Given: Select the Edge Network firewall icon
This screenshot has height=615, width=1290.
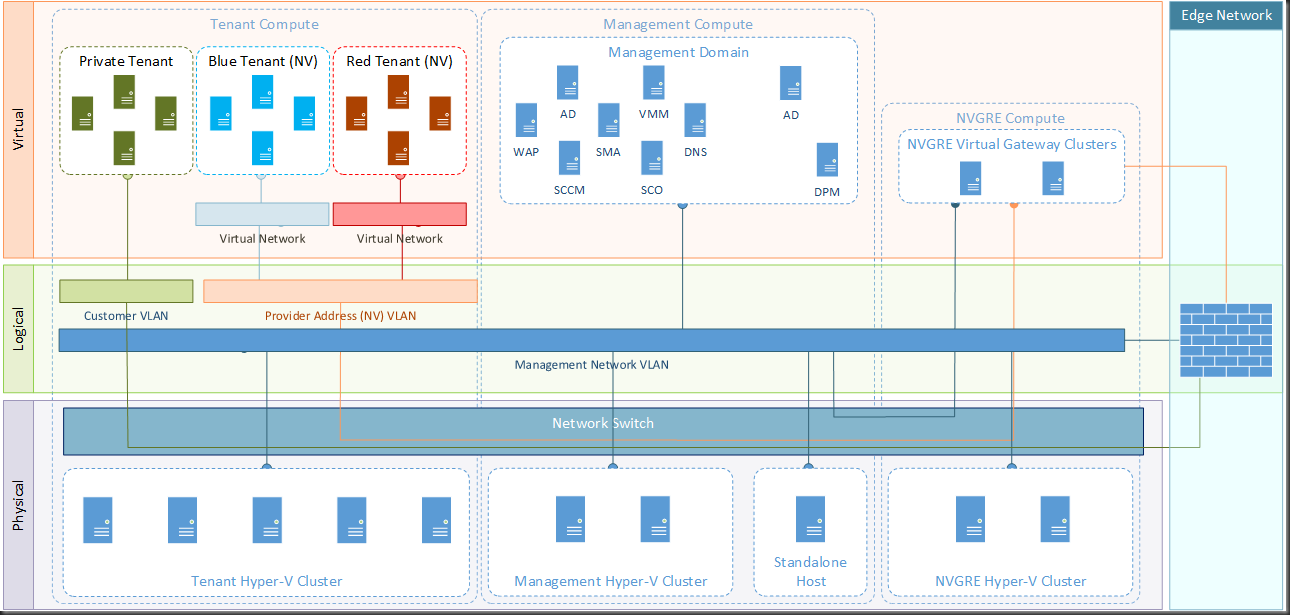Looking at the screenshot, I should (x=1225, y=340).
